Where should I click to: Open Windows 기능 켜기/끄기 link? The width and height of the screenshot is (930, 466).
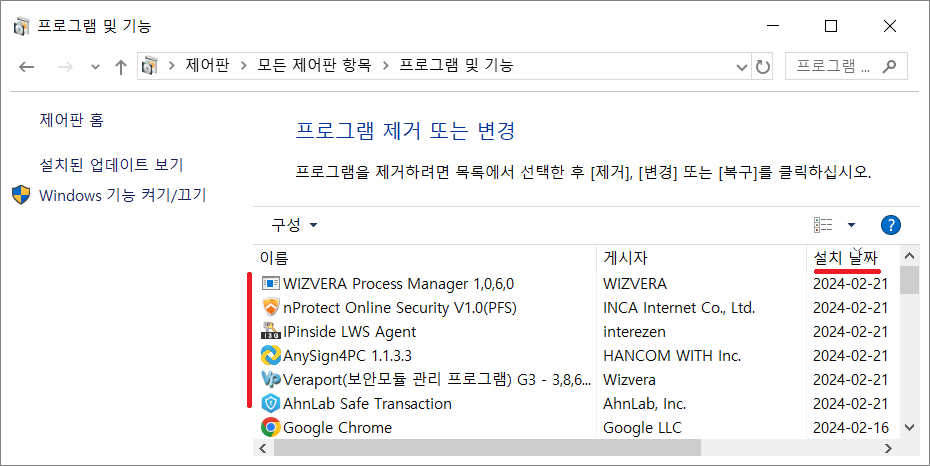tap(122, 195)
